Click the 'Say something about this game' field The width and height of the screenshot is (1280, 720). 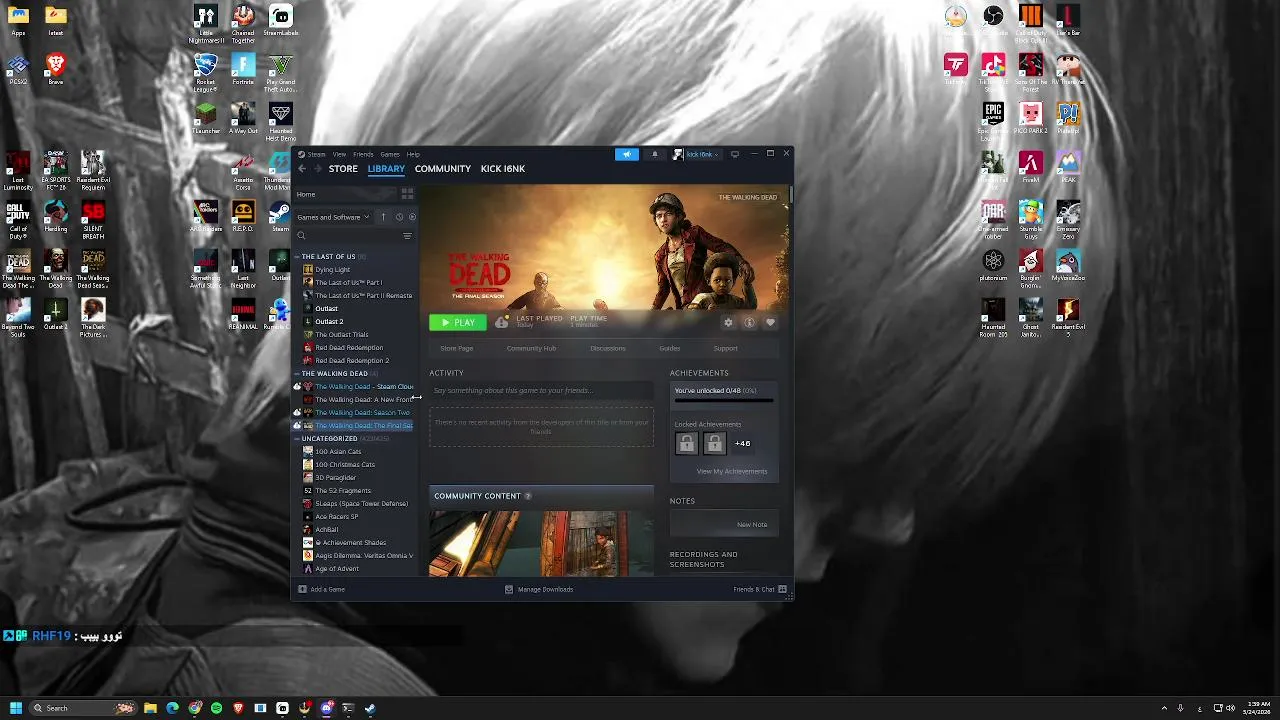coord(541,390)
